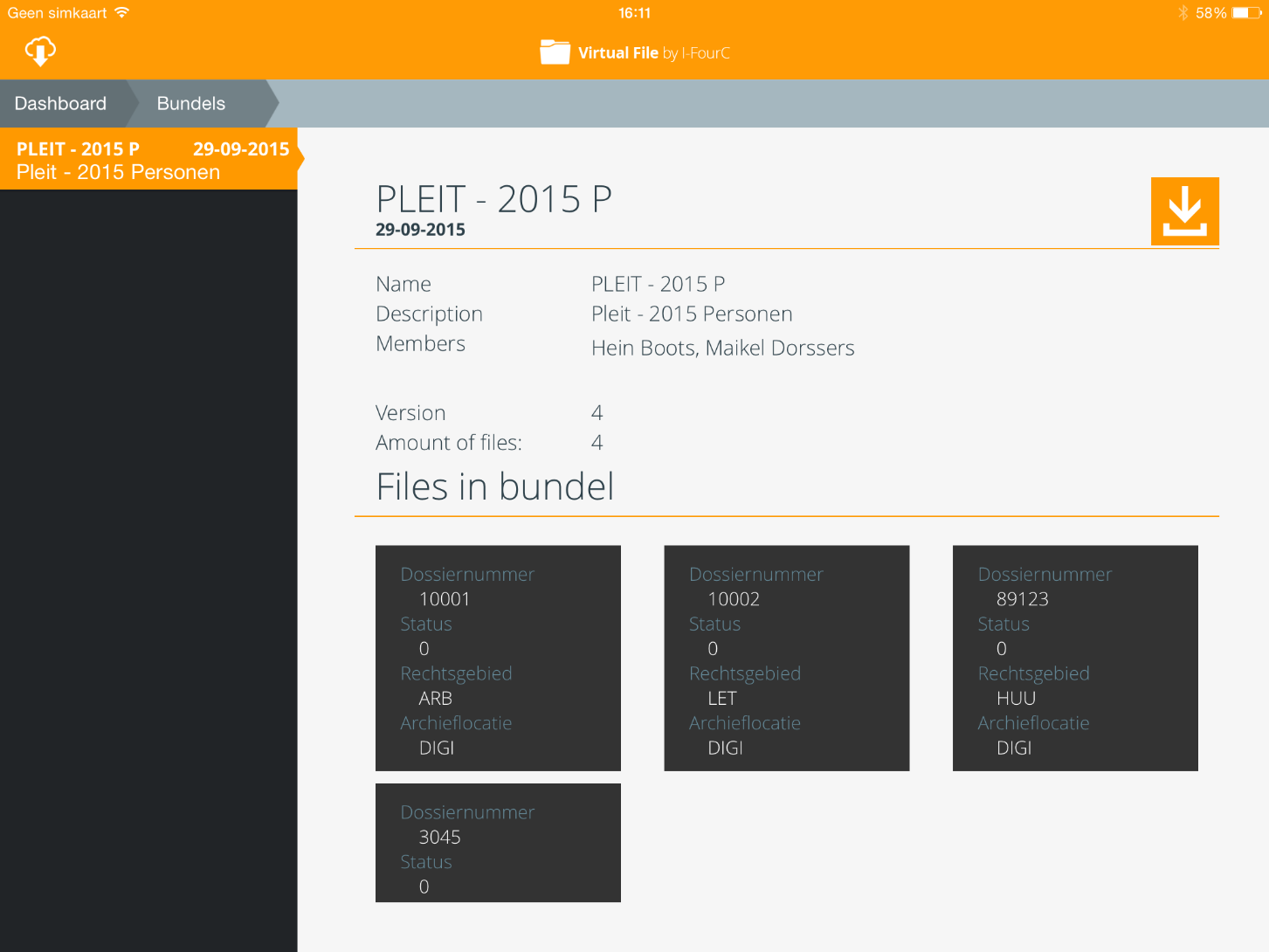Tap date 29-09-2015 under the heading

click(420, 230)
